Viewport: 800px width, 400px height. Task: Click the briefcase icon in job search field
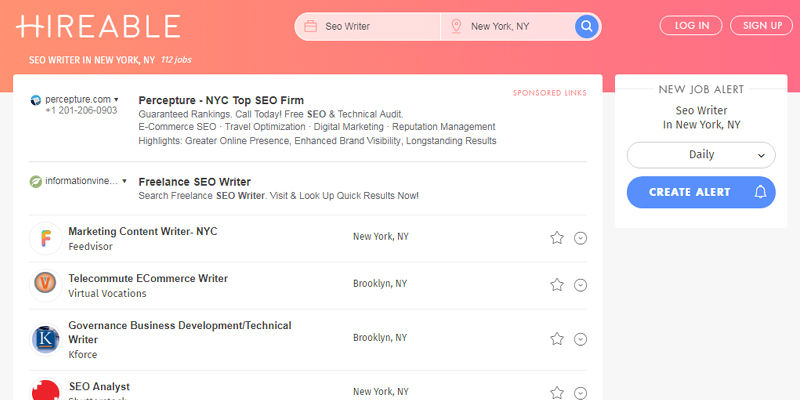310,26
